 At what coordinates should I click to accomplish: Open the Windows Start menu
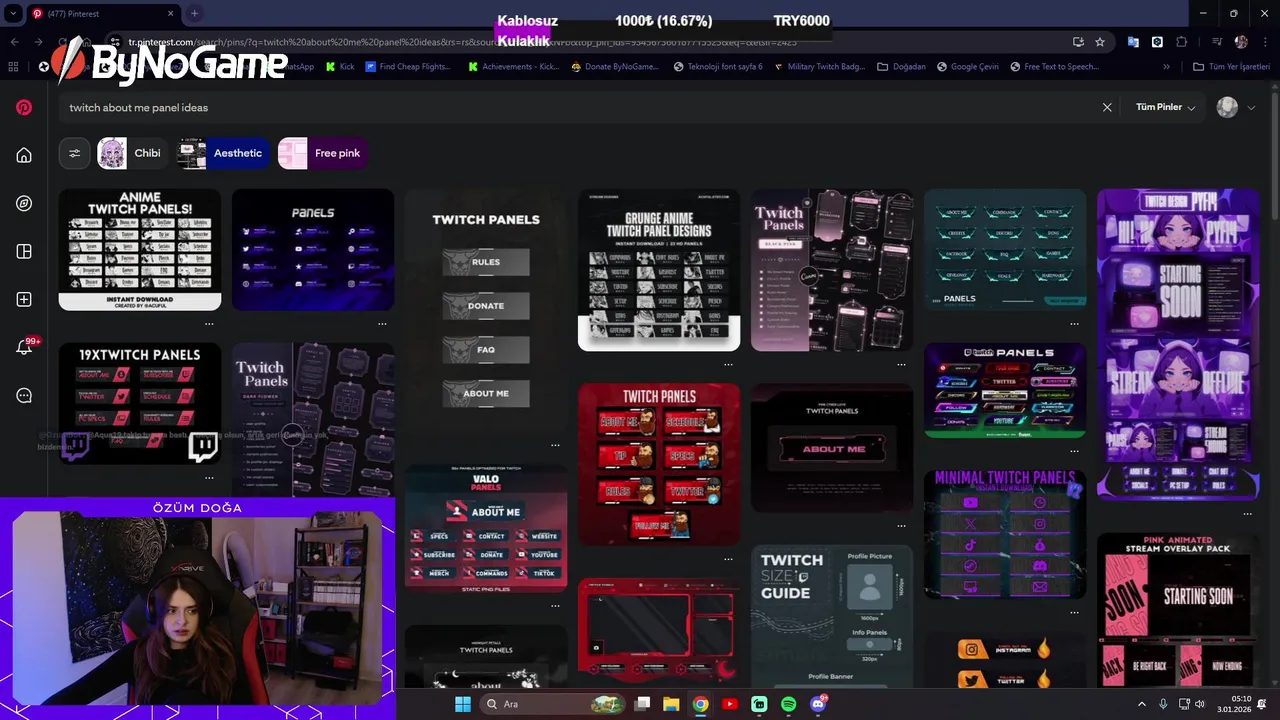click(x=462, y=704)
